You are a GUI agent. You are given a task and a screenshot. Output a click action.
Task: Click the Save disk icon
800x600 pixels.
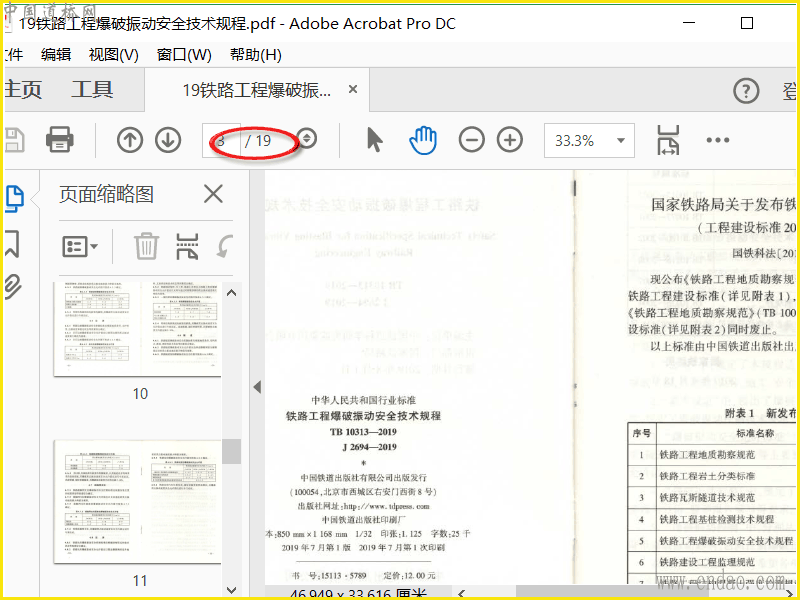coord(14,140)
